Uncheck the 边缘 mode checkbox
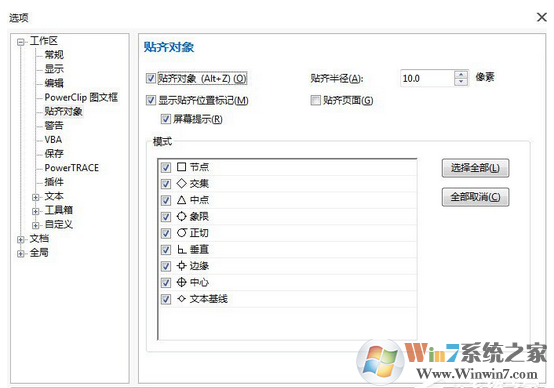The image size is (554, 388). pos(165,266)
